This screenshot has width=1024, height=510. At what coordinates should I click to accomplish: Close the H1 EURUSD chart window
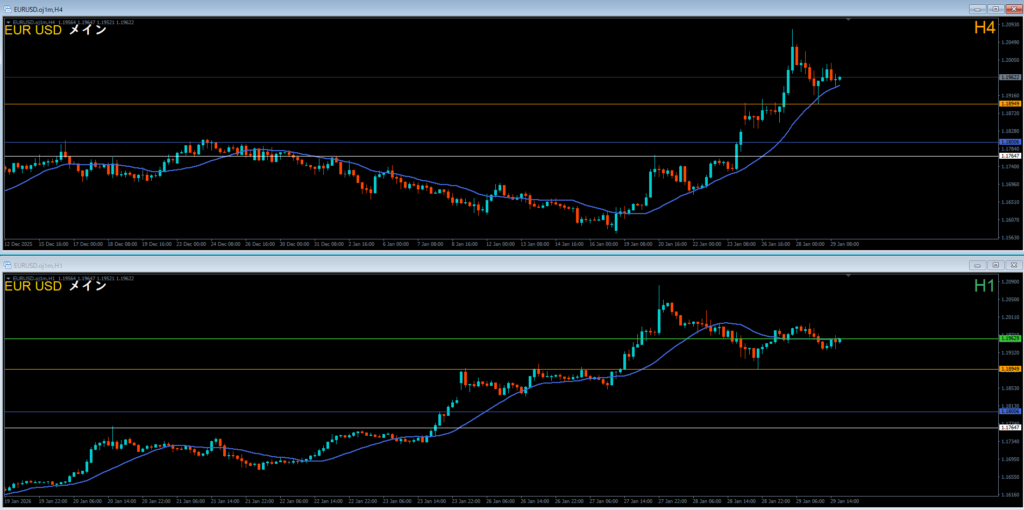(1012, 265)
